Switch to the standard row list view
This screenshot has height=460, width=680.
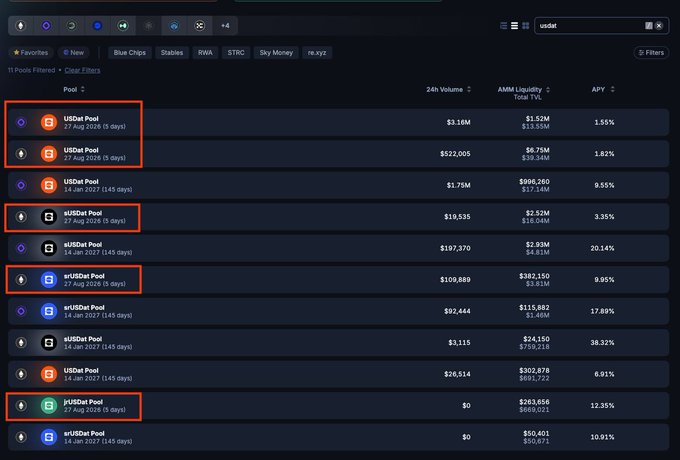(x=514, y=26)
